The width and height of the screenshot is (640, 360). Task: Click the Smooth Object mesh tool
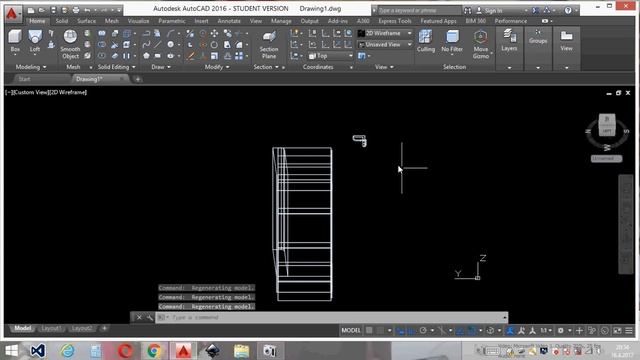70,44
